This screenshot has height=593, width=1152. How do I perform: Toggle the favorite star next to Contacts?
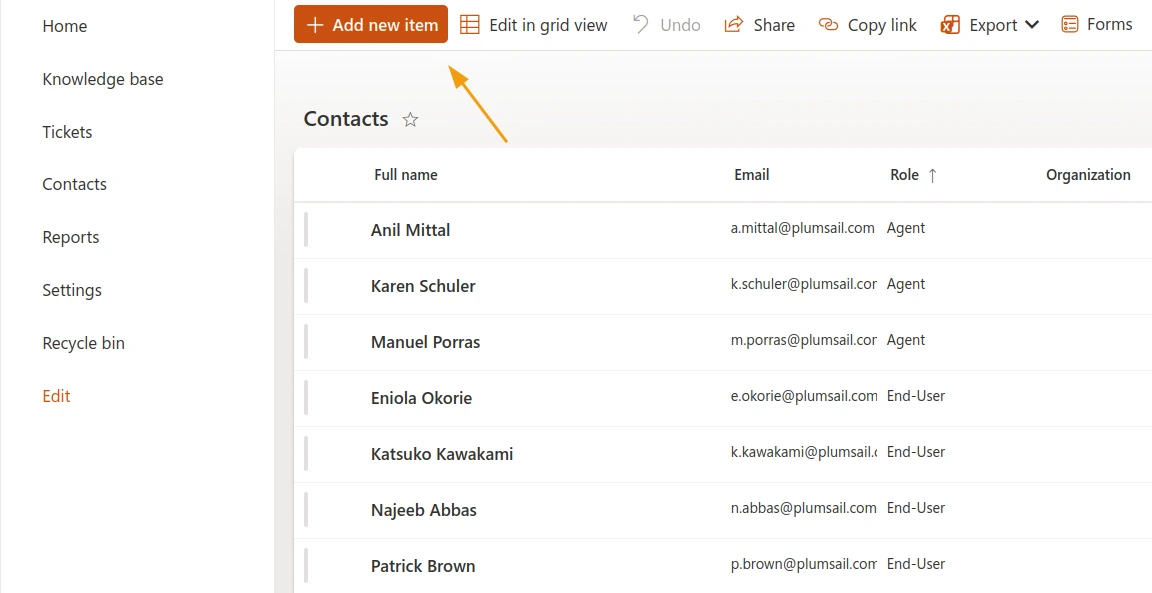point(410,119)
